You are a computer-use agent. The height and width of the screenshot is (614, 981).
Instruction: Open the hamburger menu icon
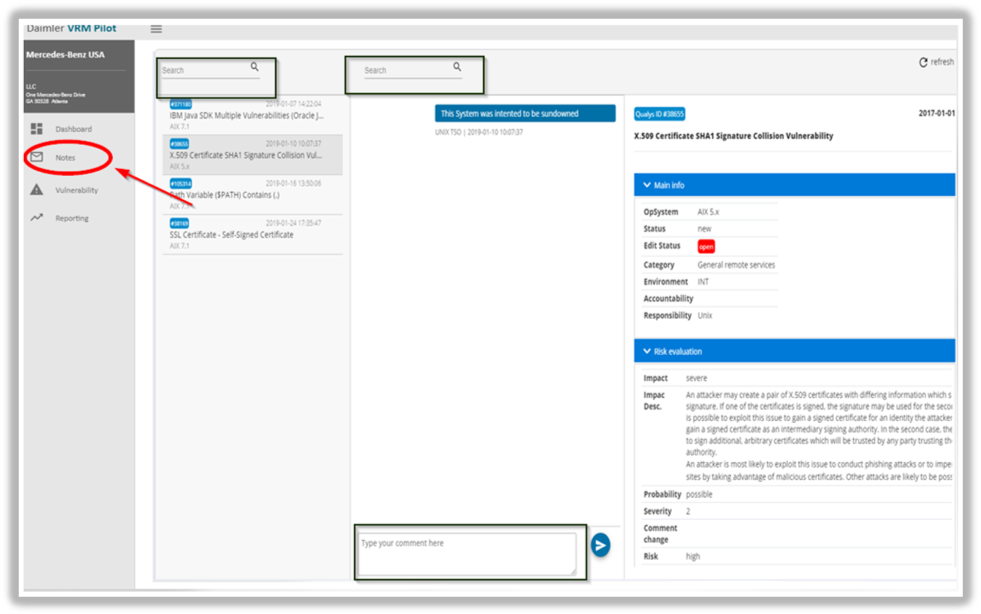click(156, 29)
